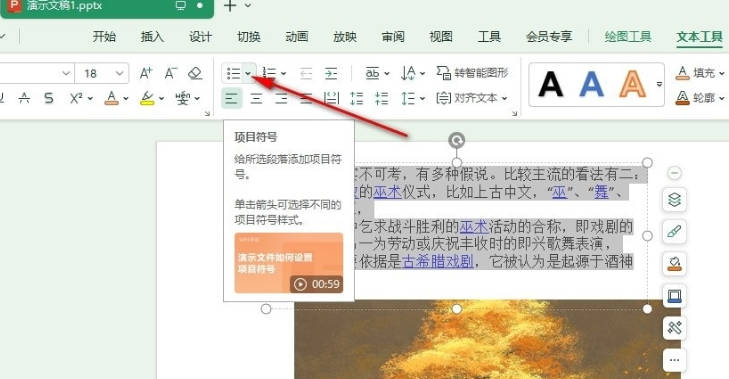This screenshot has height=379, width=729.
Task: Apply the font color A
Action: coord(112,98)
